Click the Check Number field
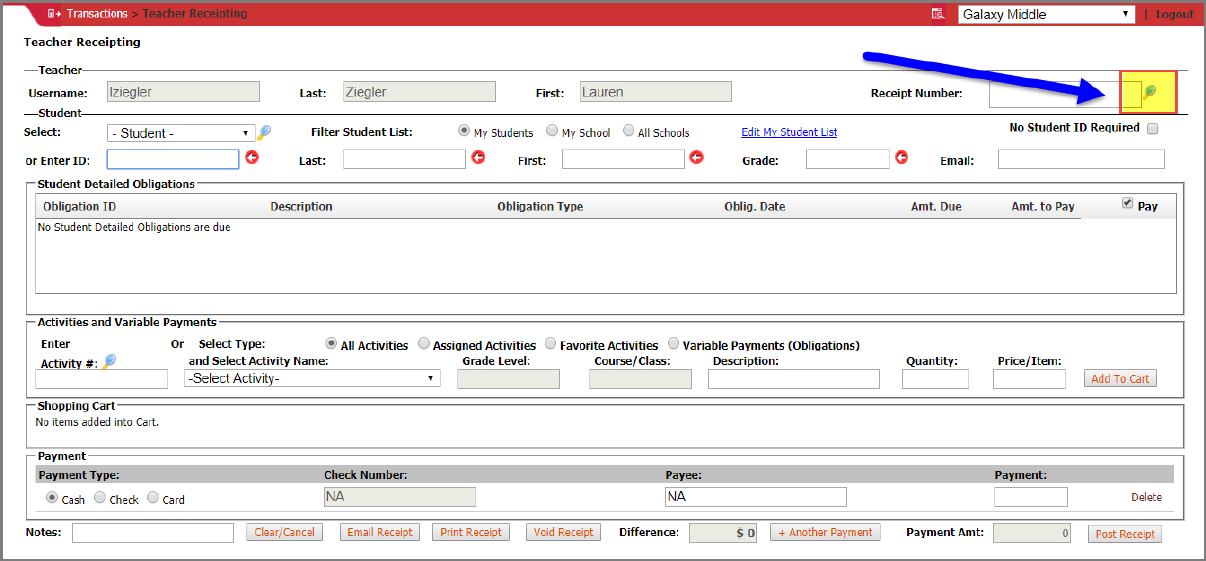Viewport: 1206px width, 561px height. coord(400,497)
